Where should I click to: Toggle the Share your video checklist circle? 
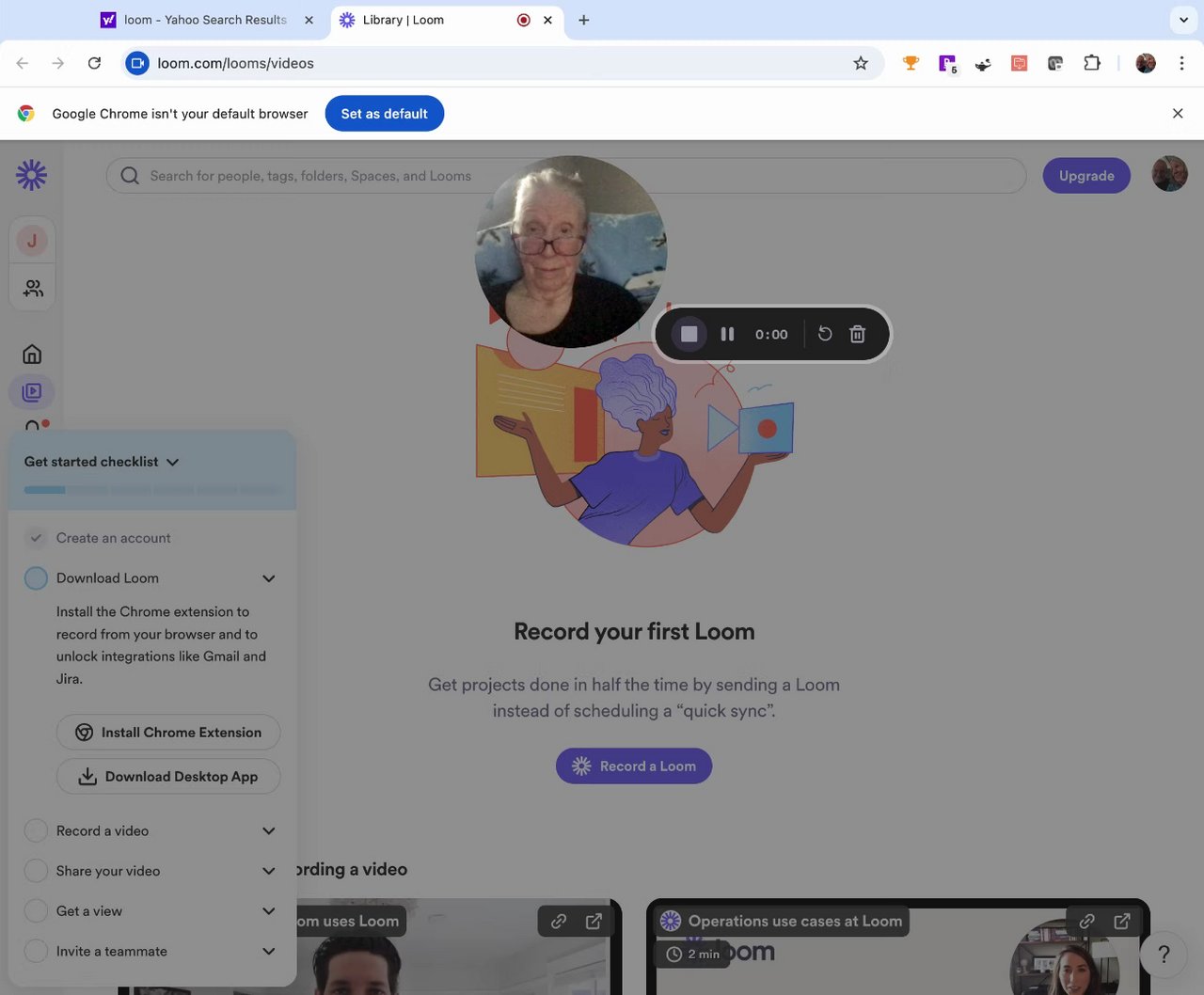pos(36,871)
